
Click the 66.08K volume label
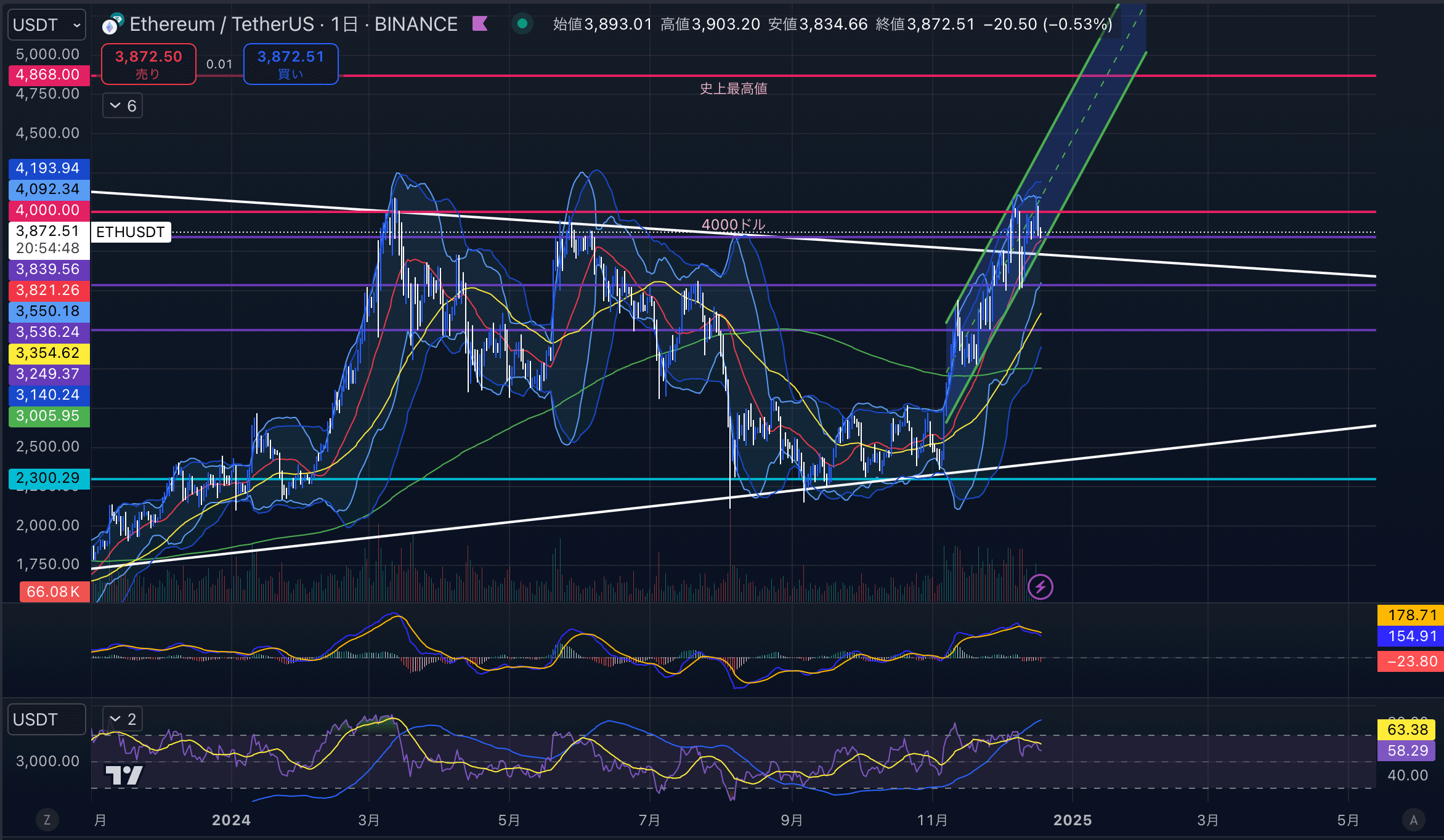click(x=54, y=592)
